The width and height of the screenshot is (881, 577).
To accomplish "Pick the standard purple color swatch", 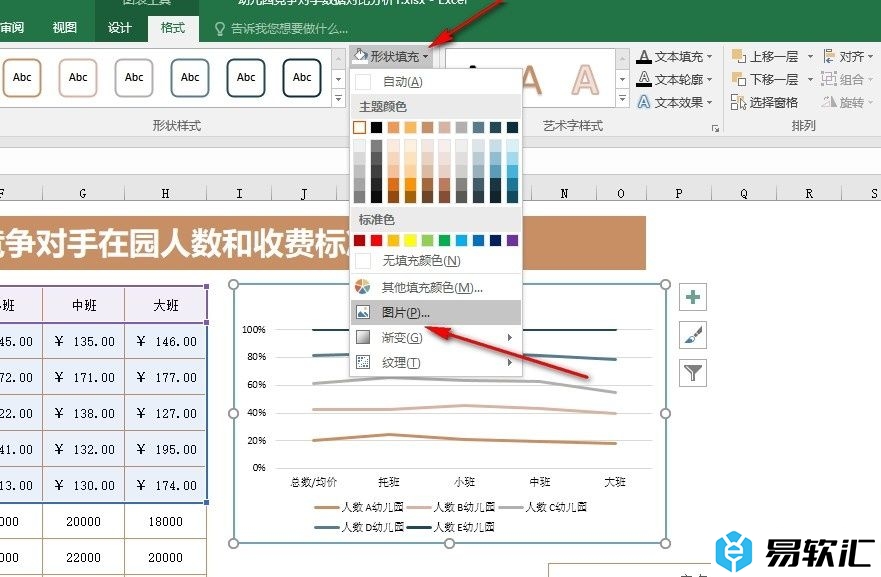I will [512, 240].
